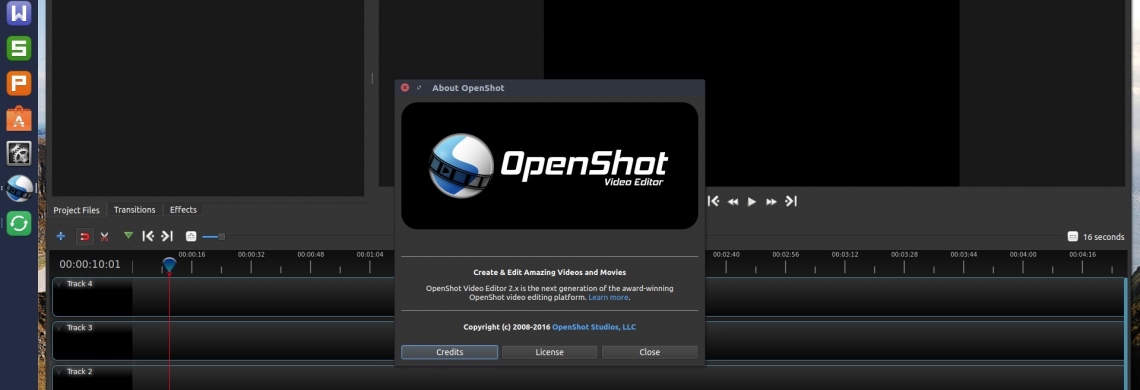
Task: Play the preview video
Action: pyautogui.click(x=752, y=202)
